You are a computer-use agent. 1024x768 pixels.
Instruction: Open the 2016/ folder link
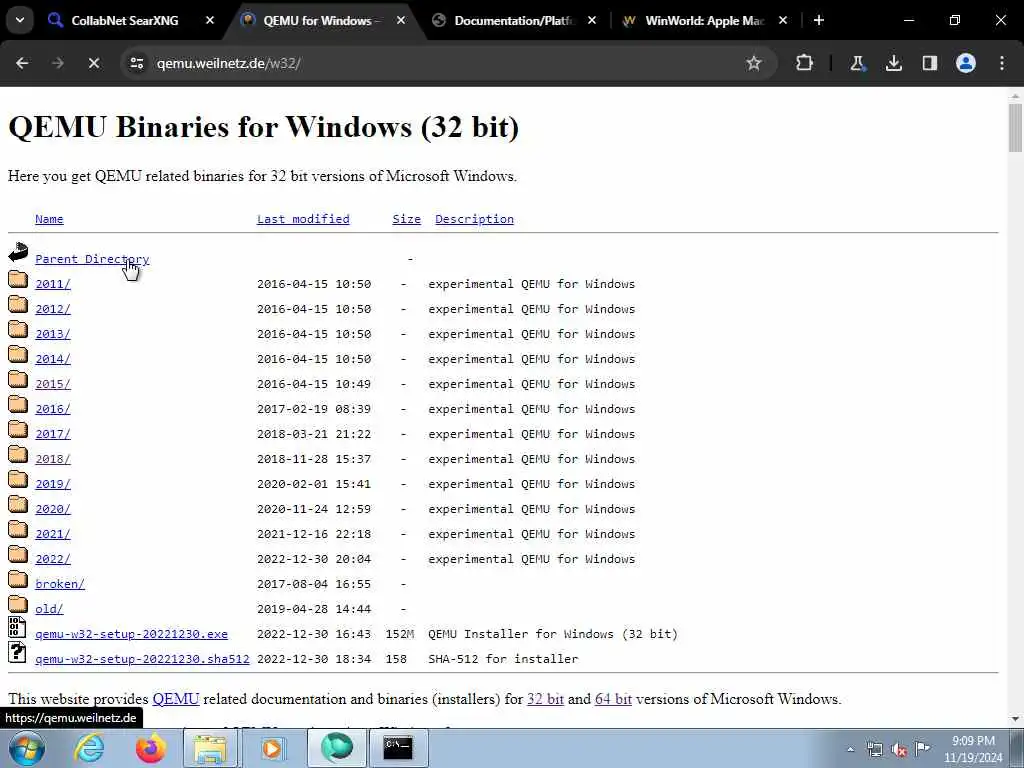[53, 409]
